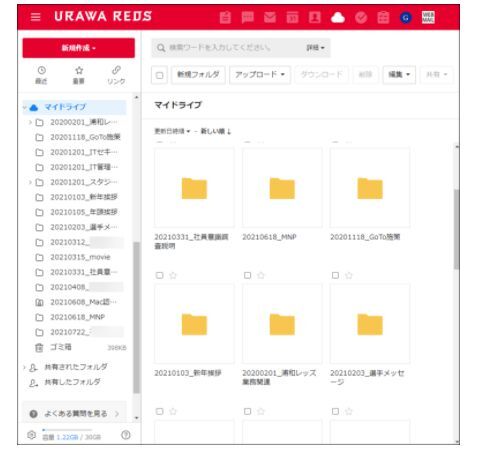The height and width of the screenshot is (454, 483).
Task: Toggle the select-all checkbox in toolbar
Action: tap(159, 75)
